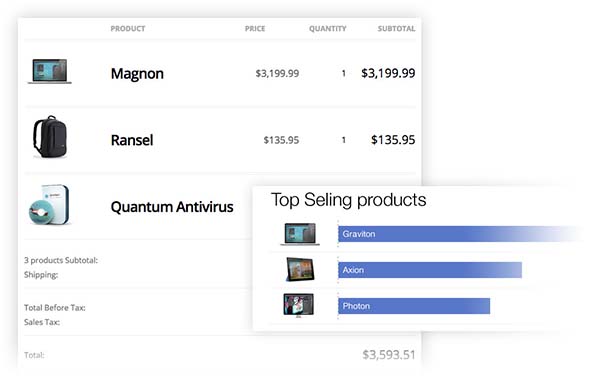This screenshot has height=379, width=600.
Task: Select the Photon sales bar
Action: 414,306
